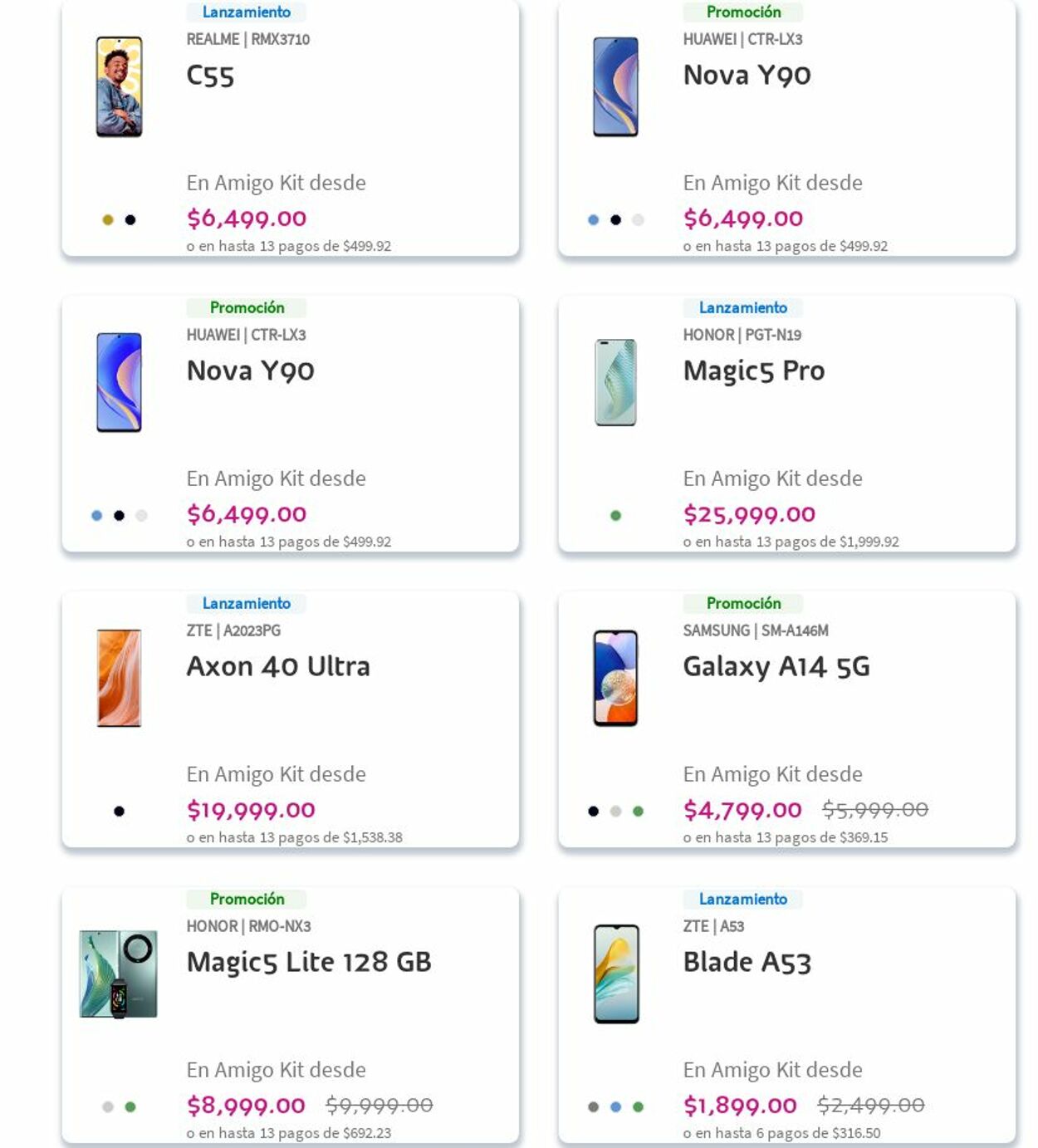The height and width of the screenshot is (1148, 1038).
Task: Pick the green color dot for Magic5 Lite
Action: point(130,1107)
